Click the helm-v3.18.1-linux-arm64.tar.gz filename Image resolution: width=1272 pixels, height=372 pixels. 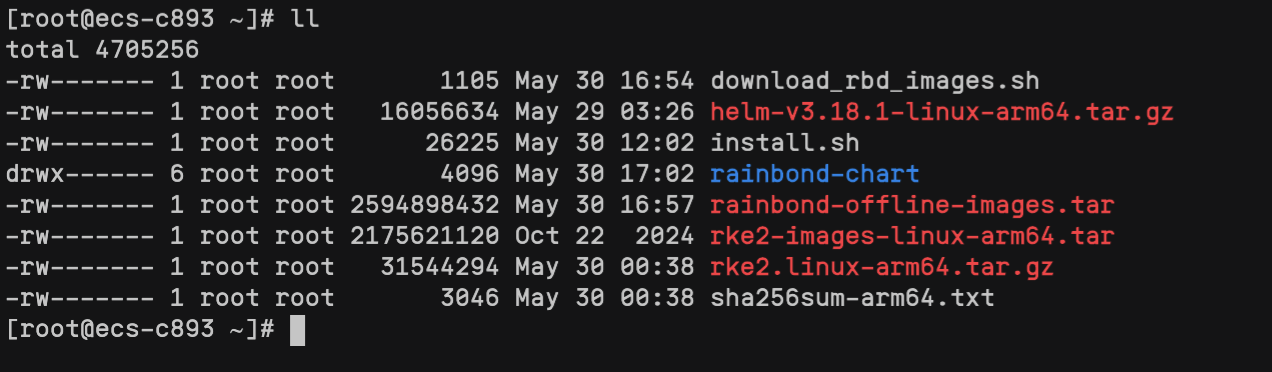click(942, 111)
